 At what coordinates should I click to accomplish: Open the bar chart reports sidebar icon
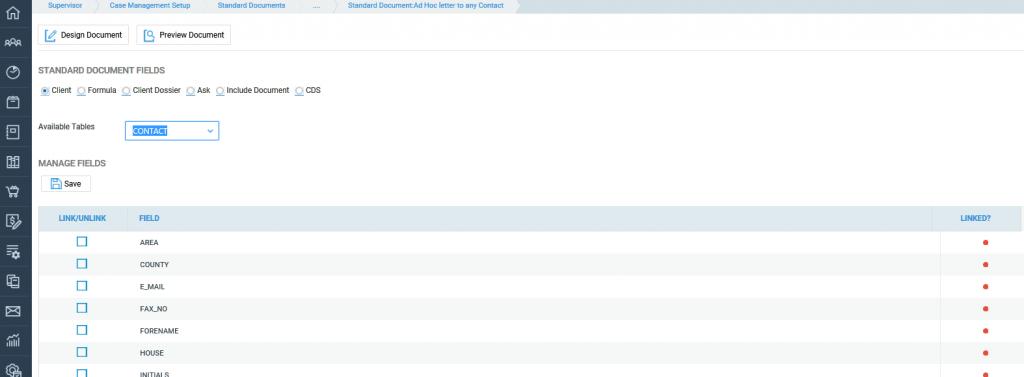pyautogui.click(x=12, y=340)
